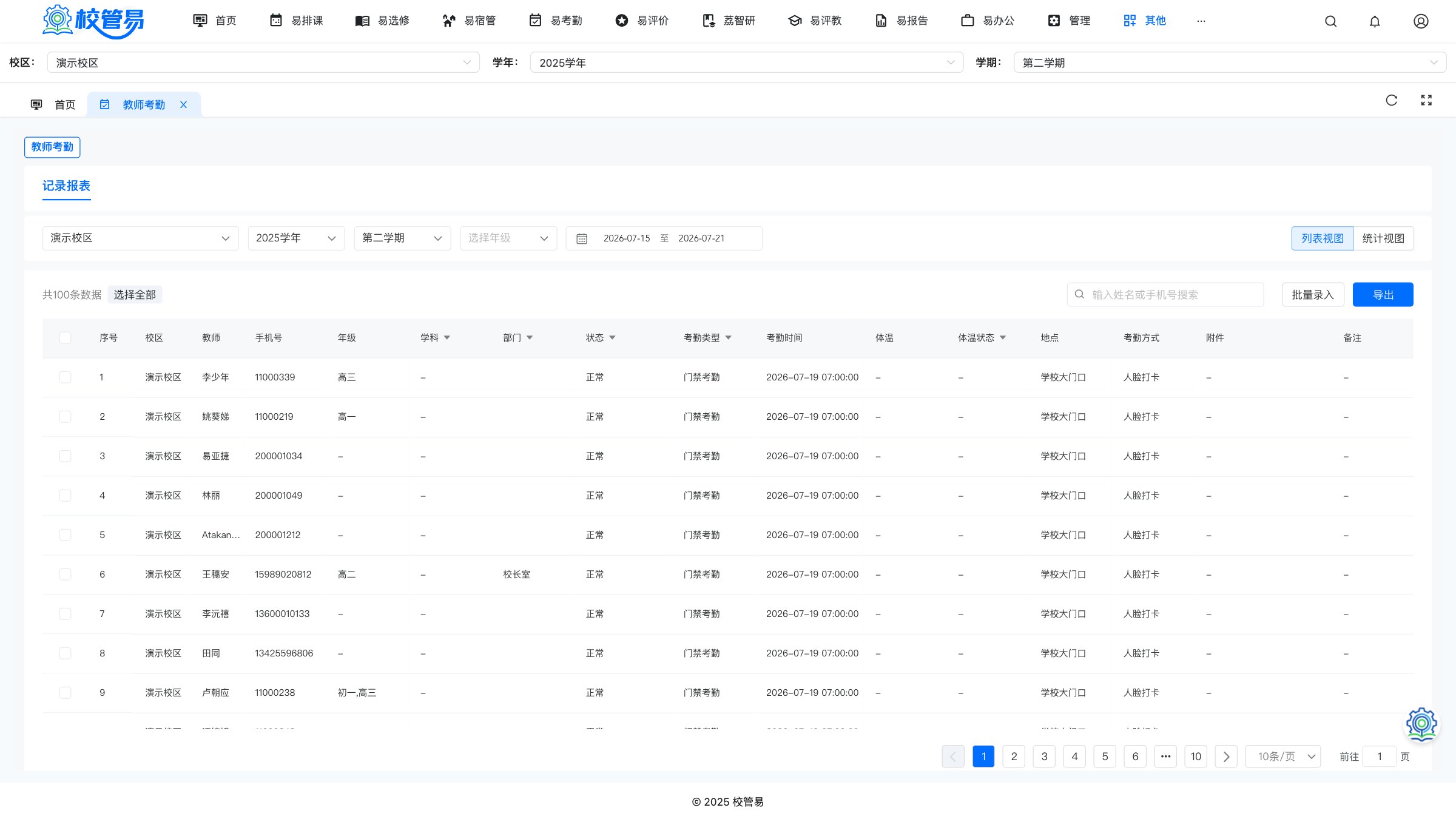1456x819 pixels.
Task: Click the 批量录入 button
Action: point(1313,295)
